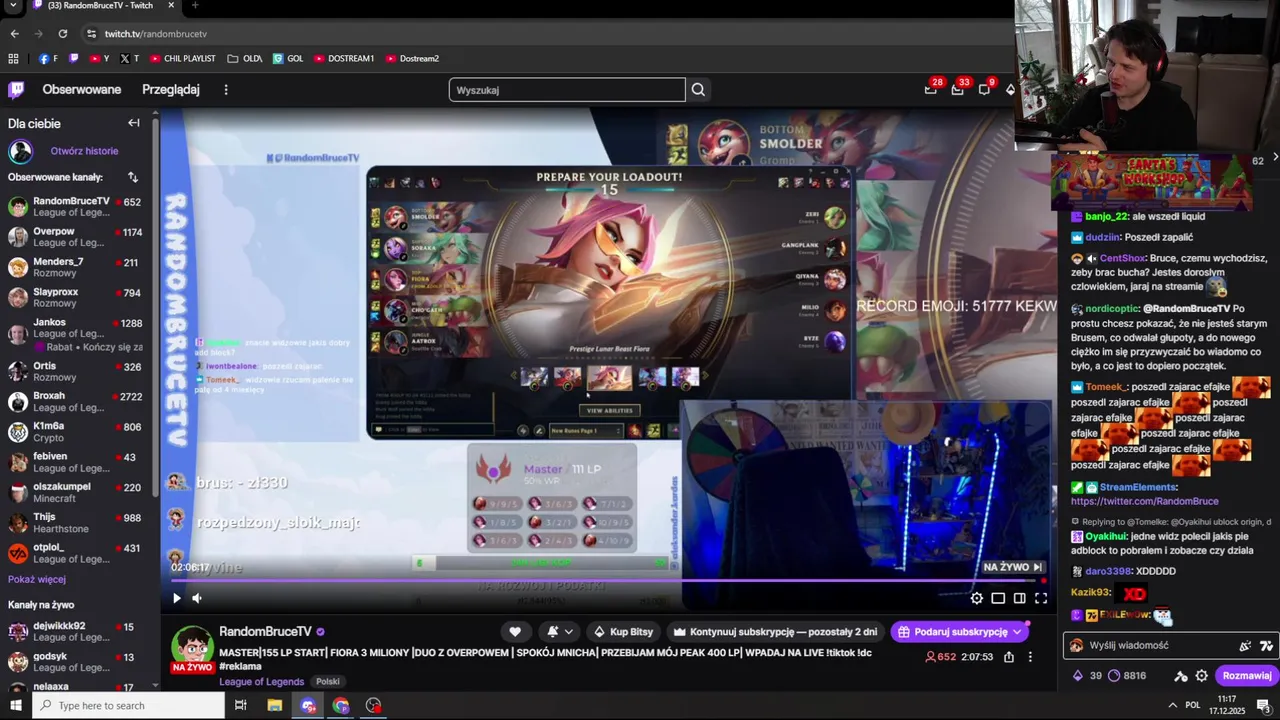Play the stream video
Image resolution: width=1280 pixels, height=720 pixels.
177,598
